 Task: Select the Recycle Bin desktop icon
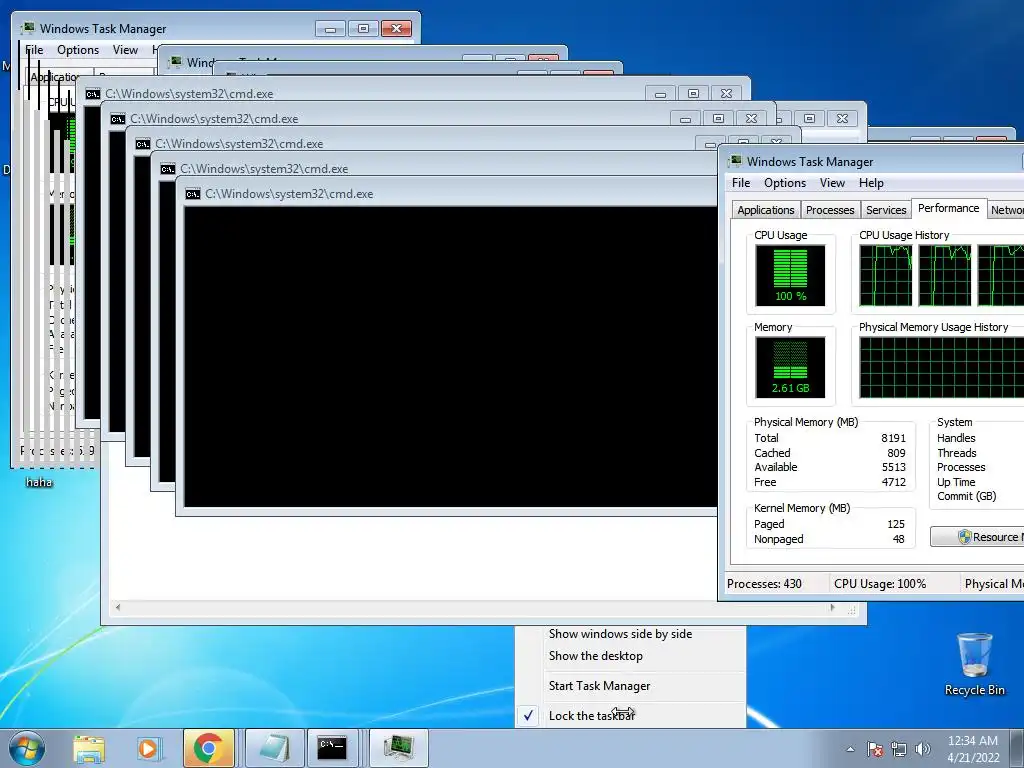(974, 664)
